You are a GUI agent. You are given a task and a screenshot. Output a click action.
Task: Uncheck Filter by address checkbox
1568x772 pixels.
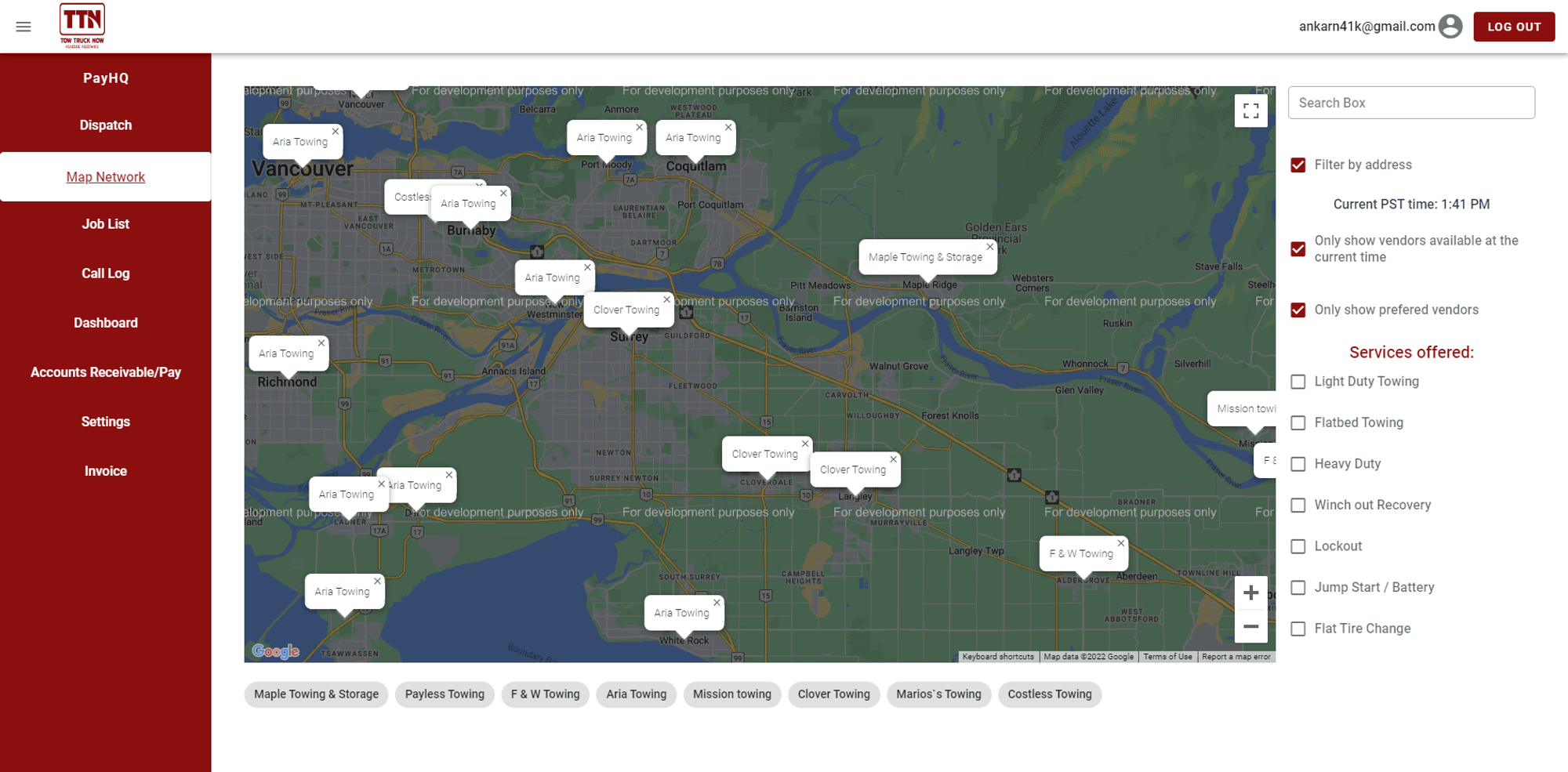1298,165
